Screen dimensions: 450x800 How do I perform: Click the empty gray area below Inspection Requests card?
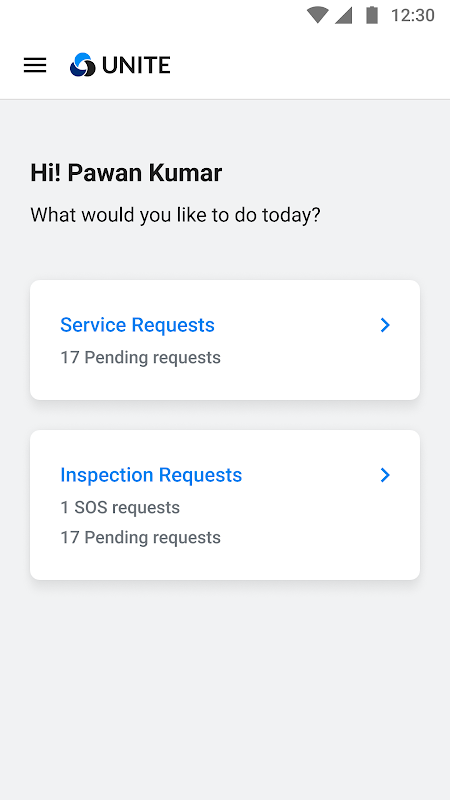pyautogui.click(x=225, y=689)
